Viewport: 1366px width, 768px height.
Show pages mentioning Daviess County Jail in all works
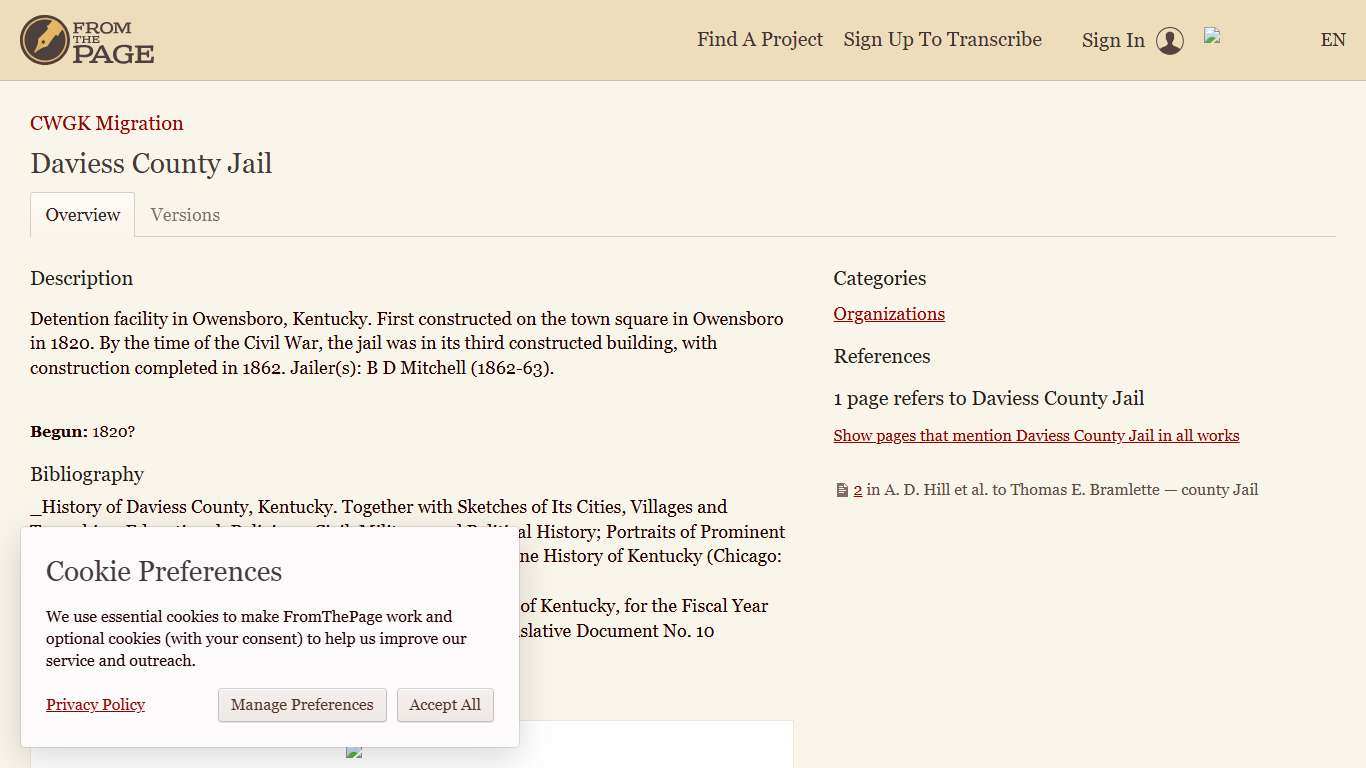[1036, 436]
